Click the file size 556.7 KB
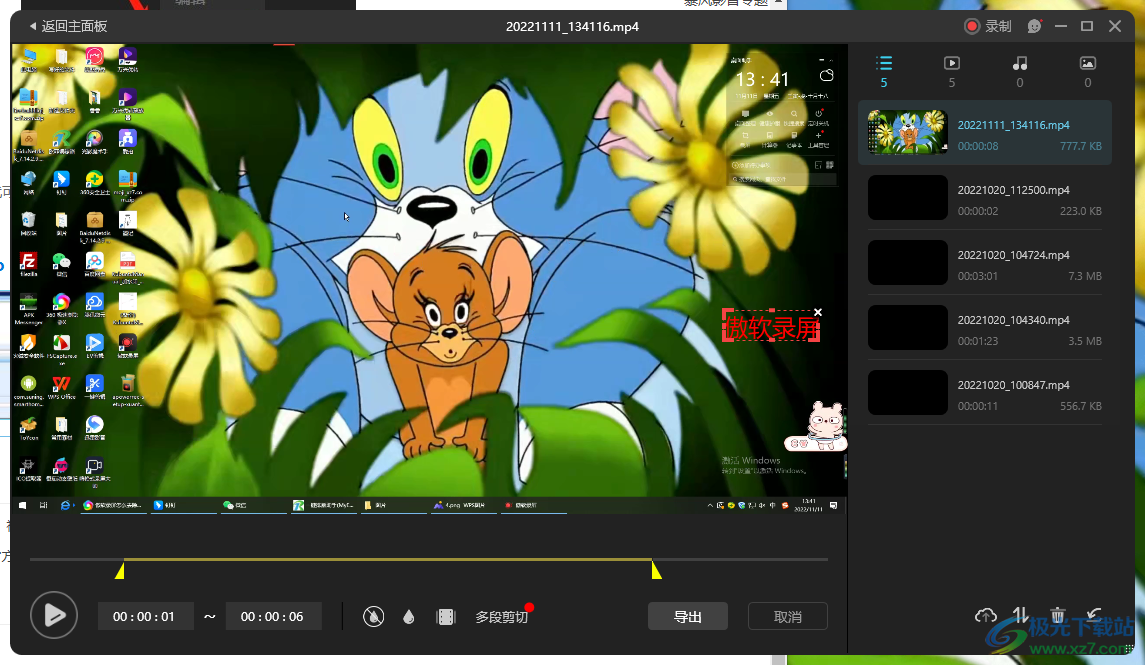This screenshot has height=665, width=1145. 1081,406
